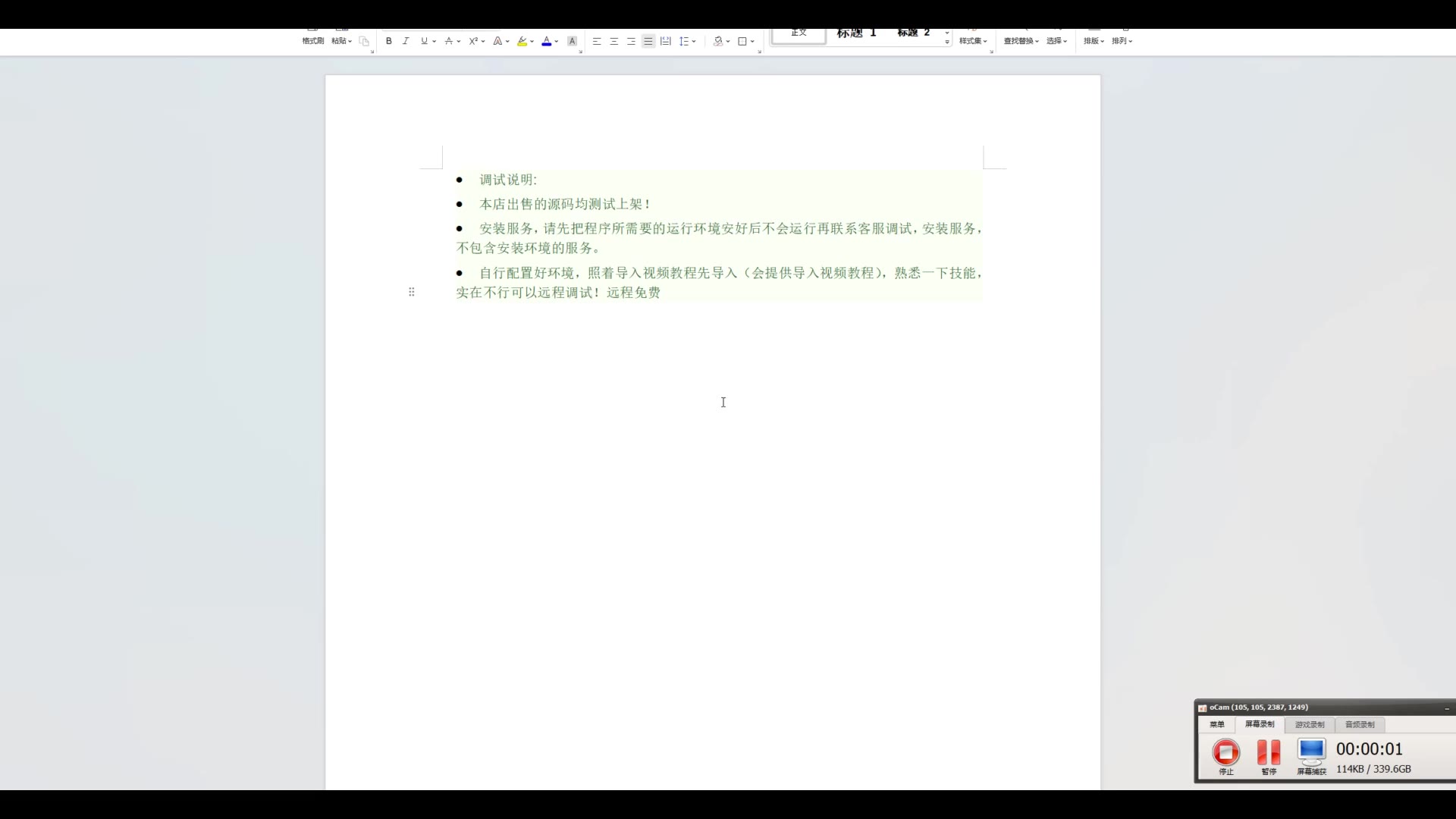This screenshot has width=1456, height=819.
Task: Switch to 游戏录制 tab in oCam
Action: click(1310, 724)
